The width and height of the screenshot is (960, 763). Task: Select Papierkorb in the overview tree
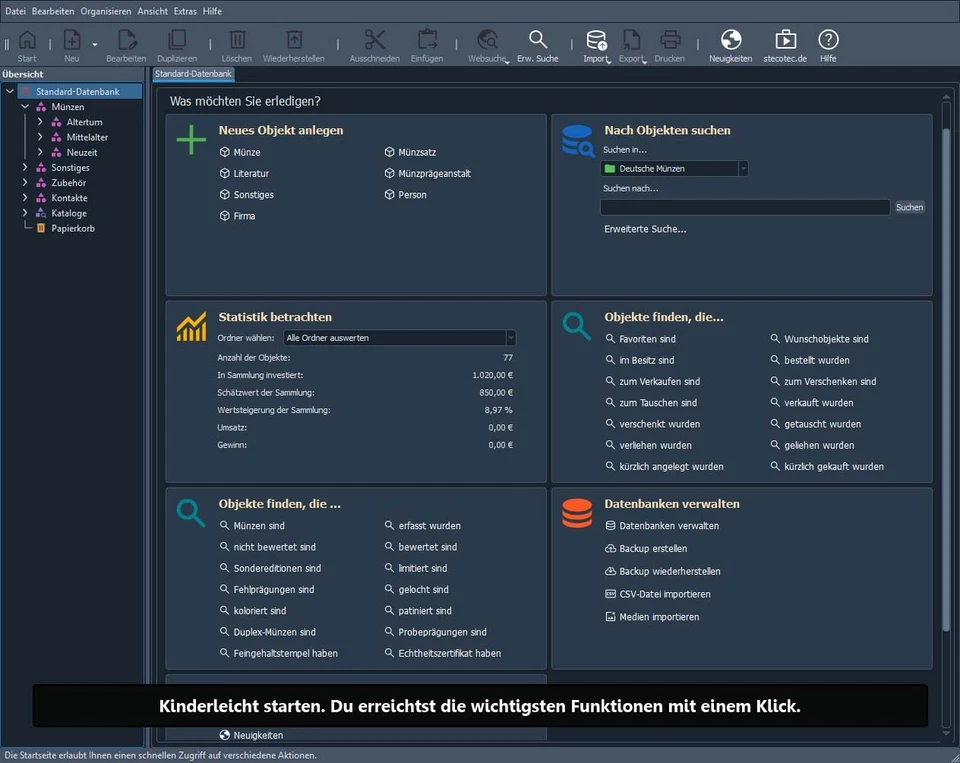tap(73, 228)
